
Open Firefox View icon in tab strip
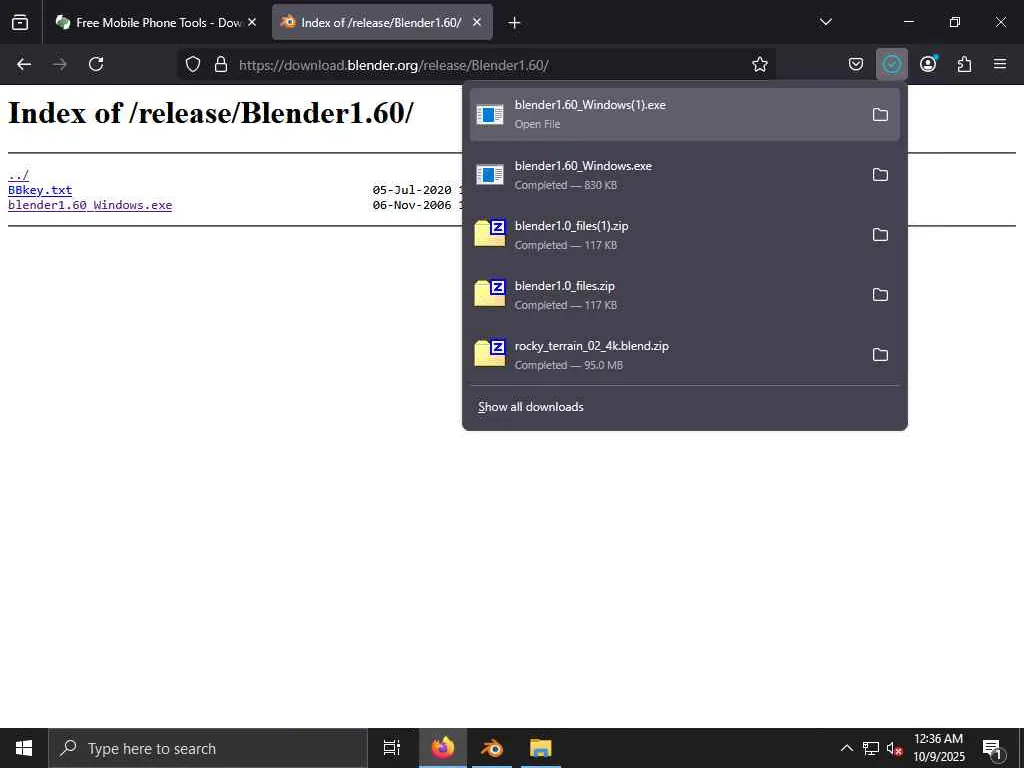[x=20, y=22]
